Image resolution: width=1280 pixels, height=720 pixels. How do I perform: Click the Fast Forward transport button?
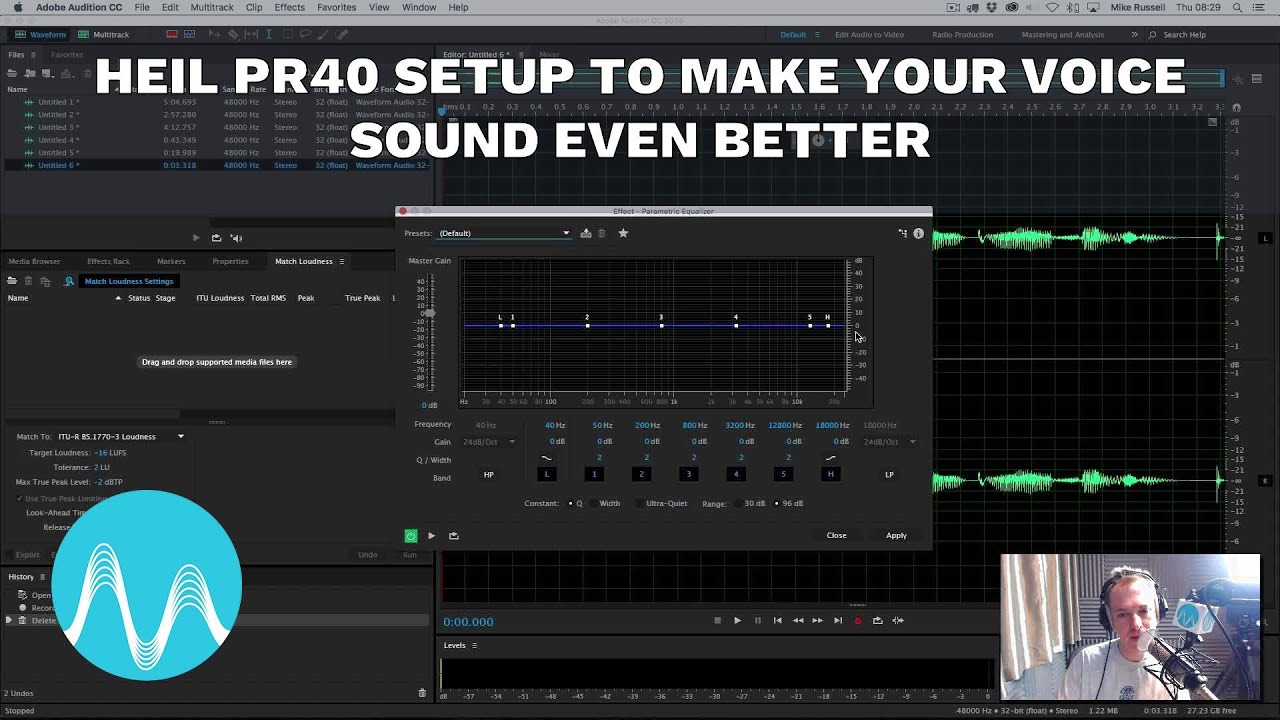[x=817, y=621]
